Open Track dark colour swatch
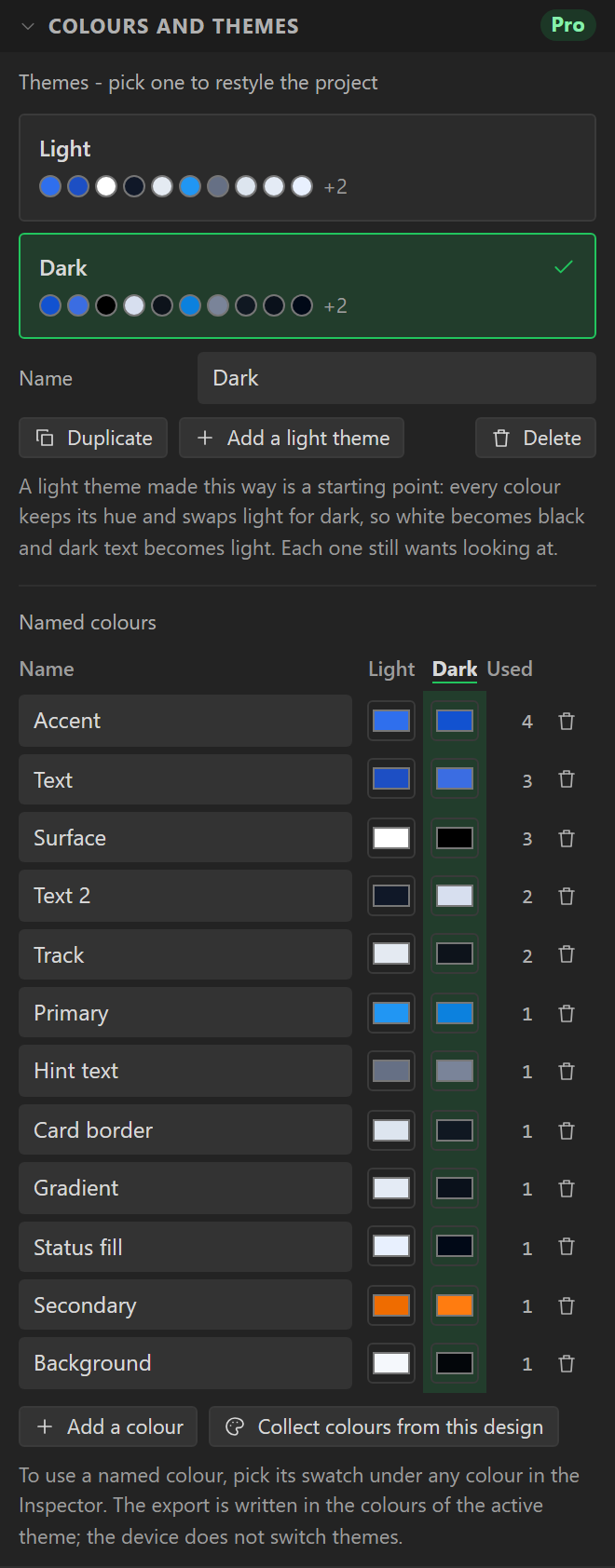The width and height of the screenshot is (615, 1568). tap(455, 954)
